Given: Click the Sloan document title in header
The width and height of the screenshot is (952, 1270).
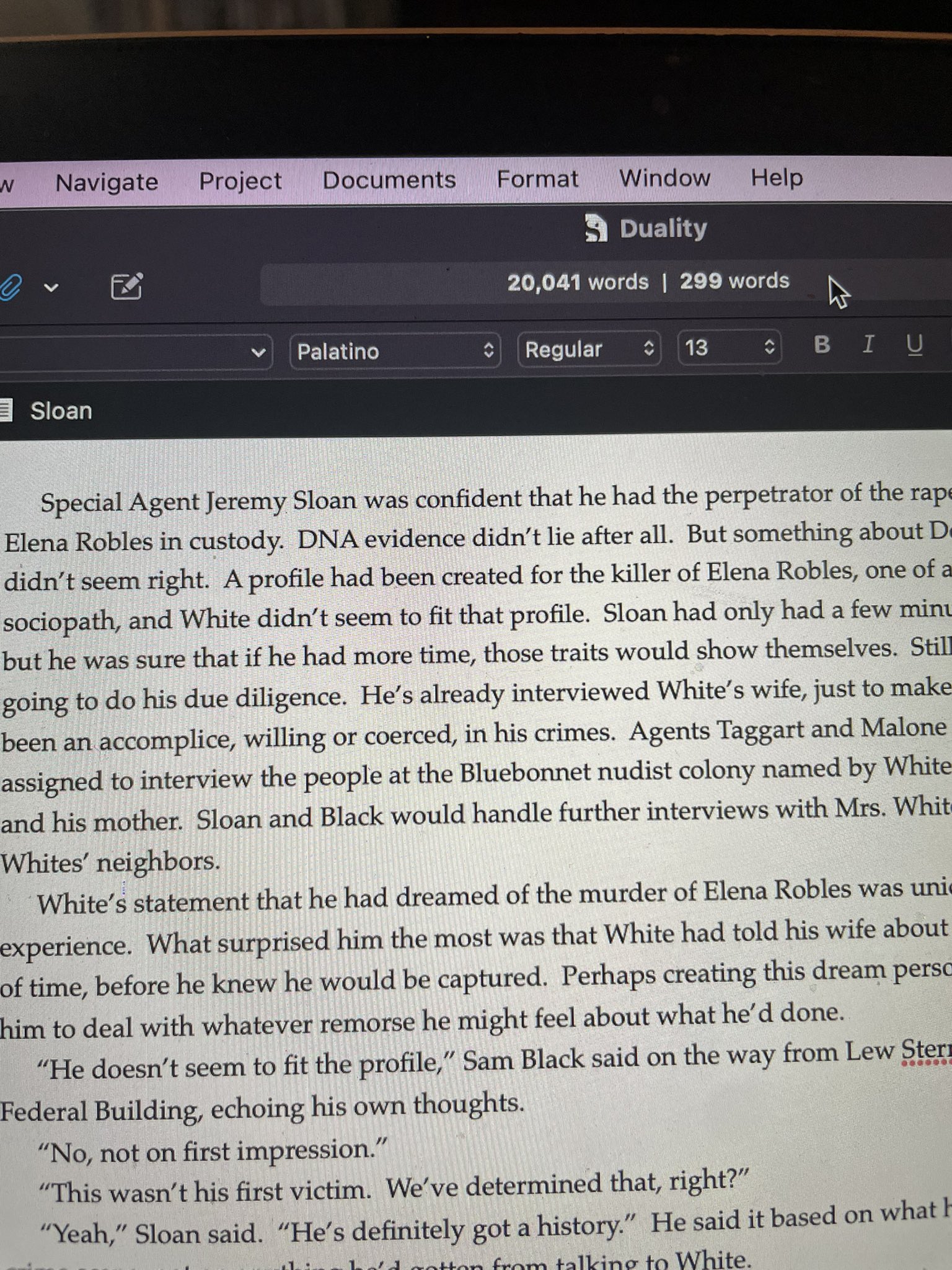Looking at the screenshot, I should [61, 411].
